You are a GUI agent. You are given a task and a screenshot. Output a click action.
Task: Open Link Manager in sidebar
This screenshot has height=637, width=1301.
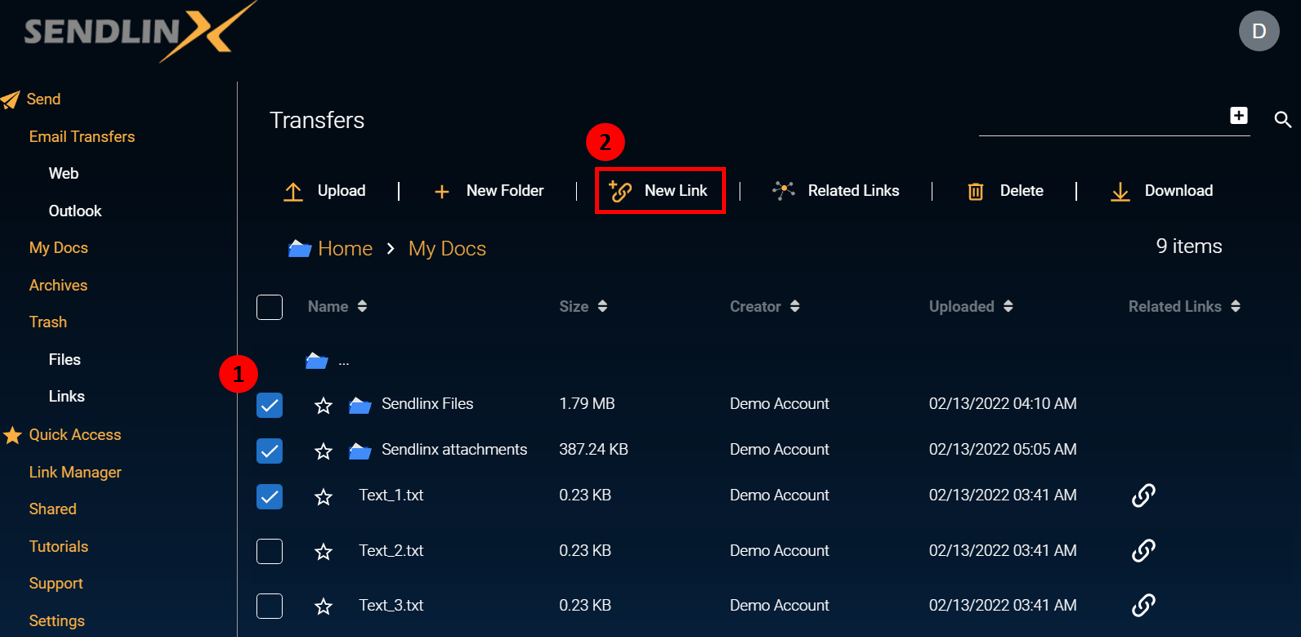[x=75, y=472]
